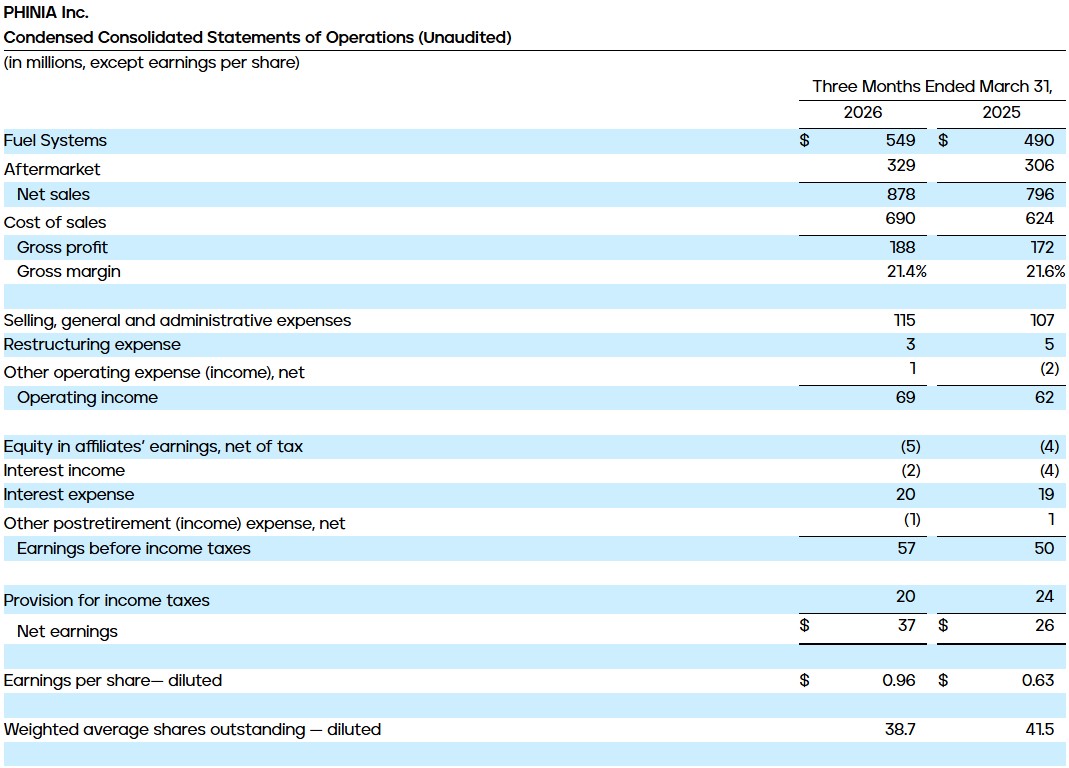
Task: Select the Operating income row label
Action: point(87,398)
